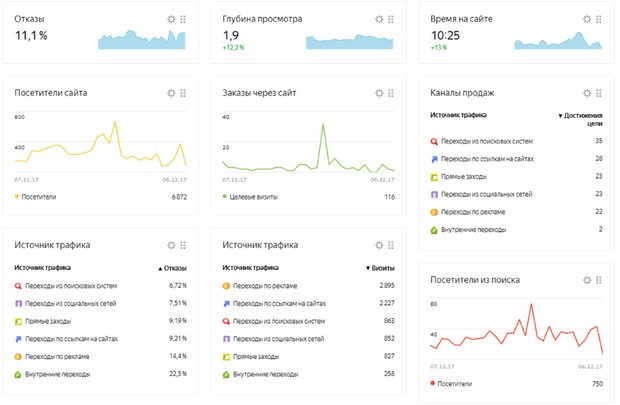Image resolution: width=620 pixels, height=405 pixels.
Task: Click Глубина просмотра widget title
Action: 262,19
